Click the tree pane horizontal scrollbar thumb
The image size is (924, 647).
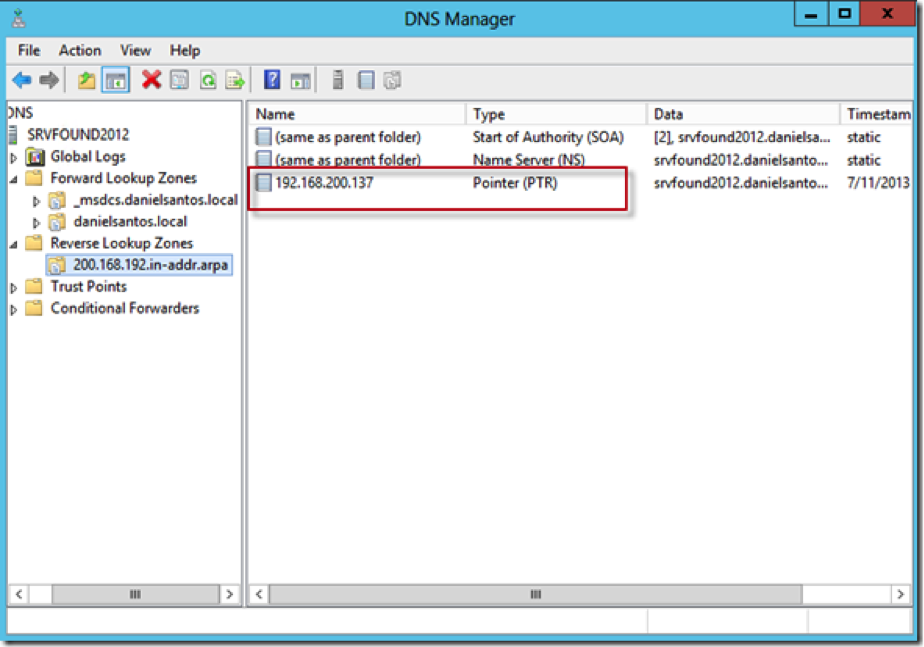[135, 594]
